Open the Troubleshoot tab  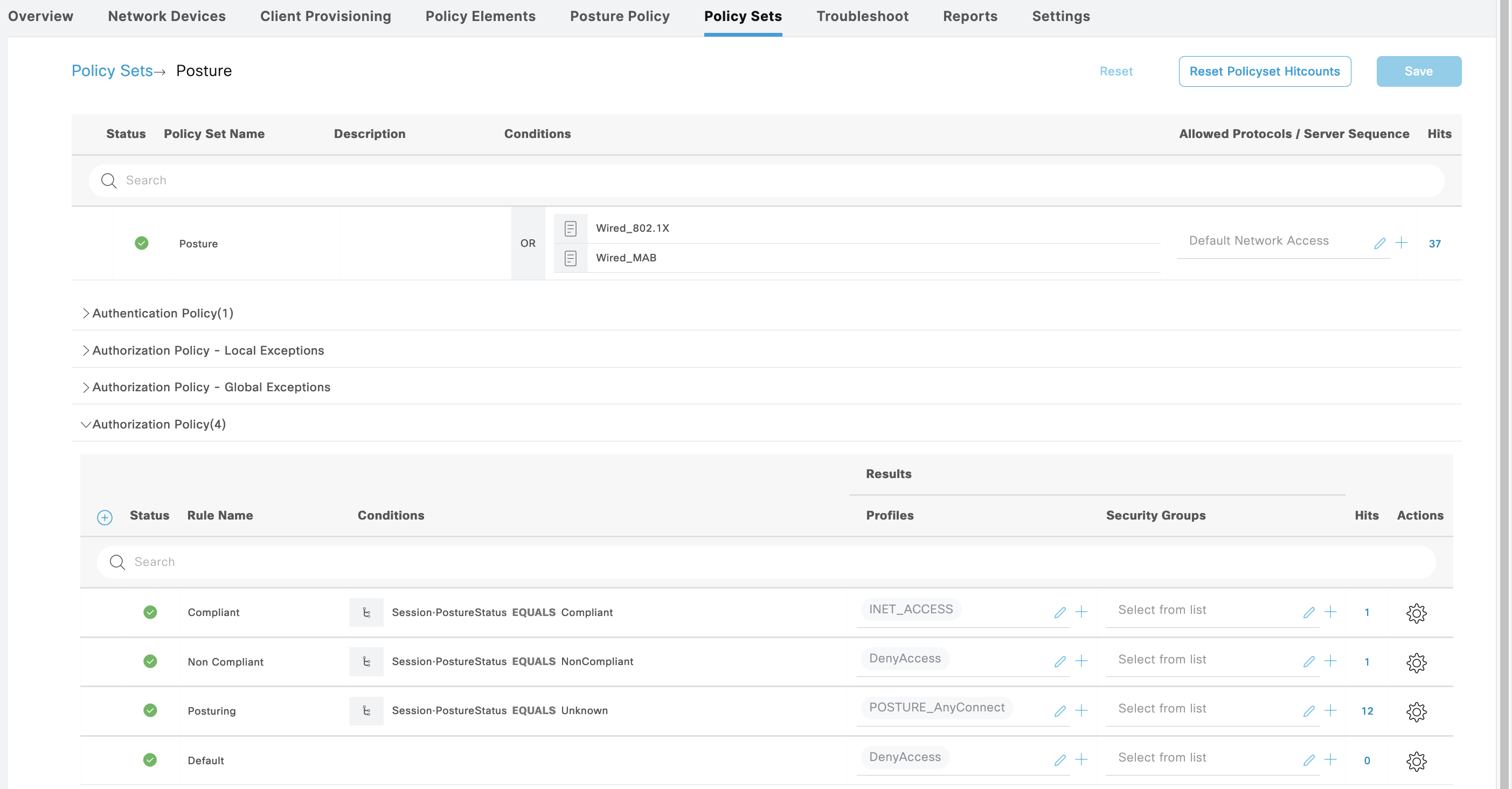point(862,16)
